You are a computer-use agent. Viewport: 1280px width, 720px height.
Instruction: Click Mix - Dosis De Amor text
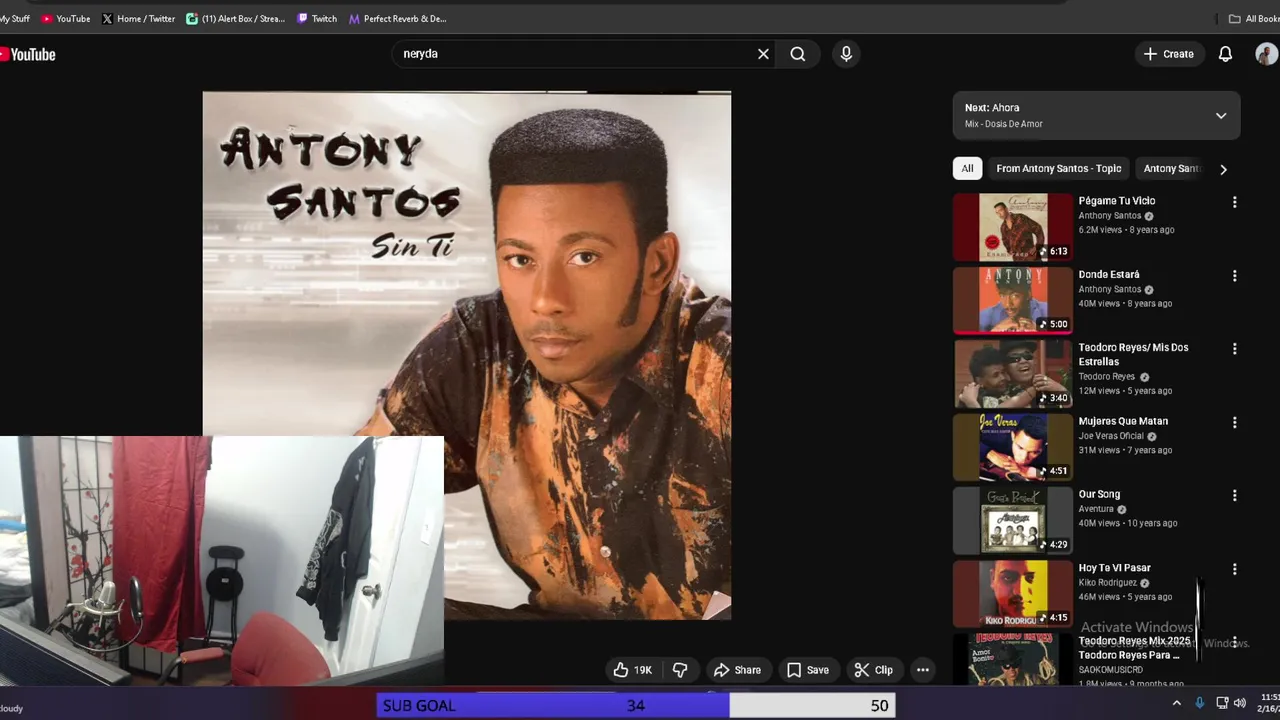point(1003,124)
